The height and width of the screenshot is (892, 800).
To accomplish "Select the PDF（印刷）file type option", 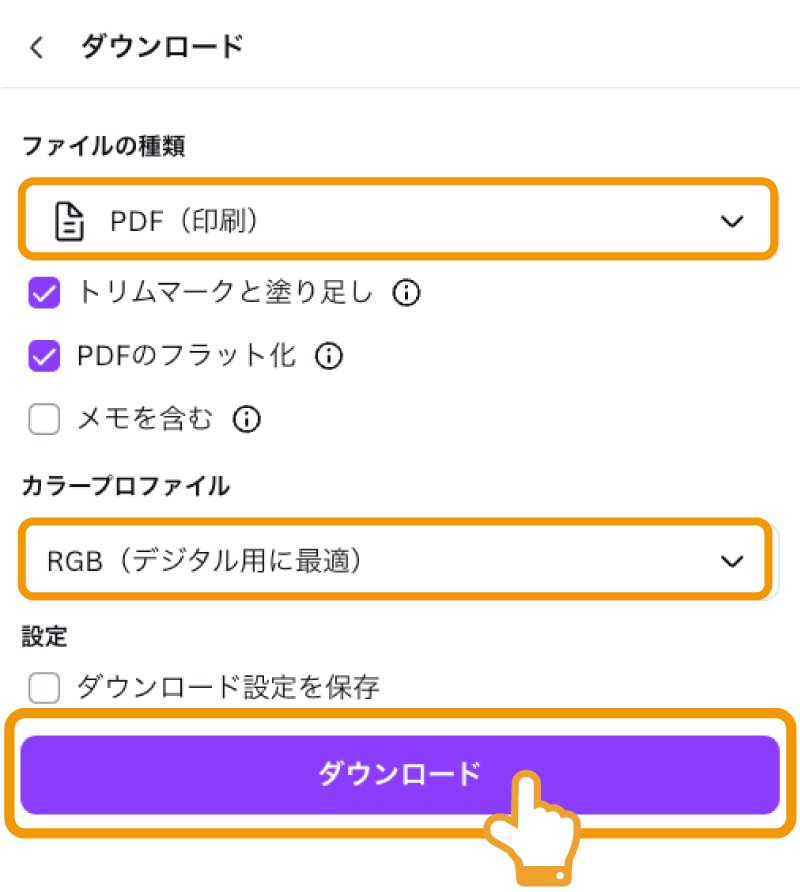I will coord(180,221).
